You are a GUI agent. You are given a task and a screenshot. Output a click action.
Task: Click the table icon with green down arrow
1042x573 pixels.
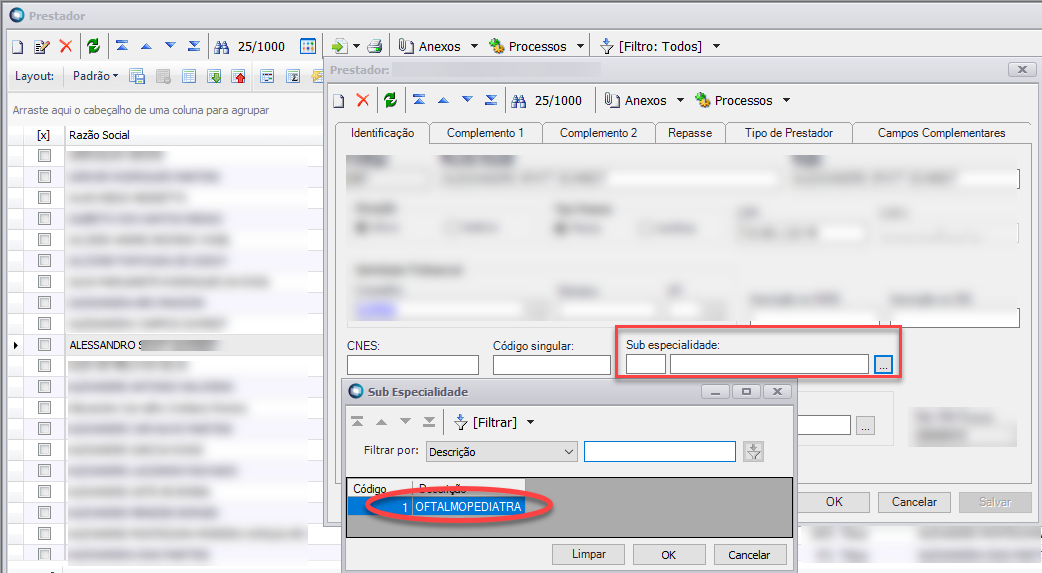[214, 76]
